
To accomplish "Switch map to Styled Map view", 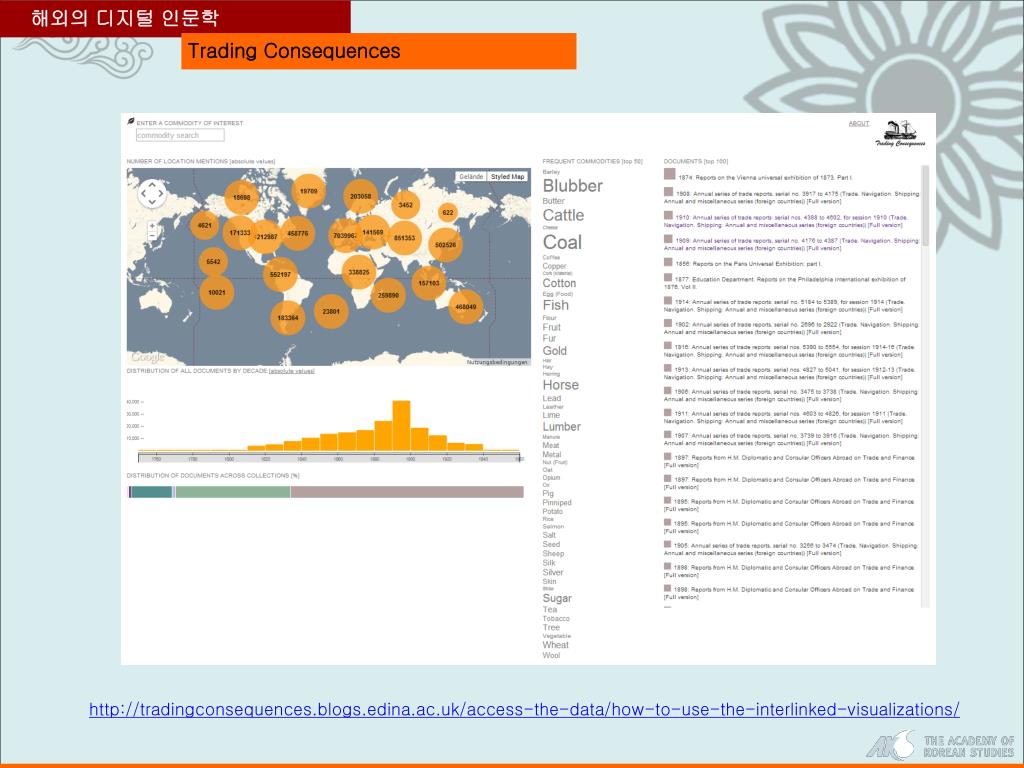I will click(x=507, y=176).
